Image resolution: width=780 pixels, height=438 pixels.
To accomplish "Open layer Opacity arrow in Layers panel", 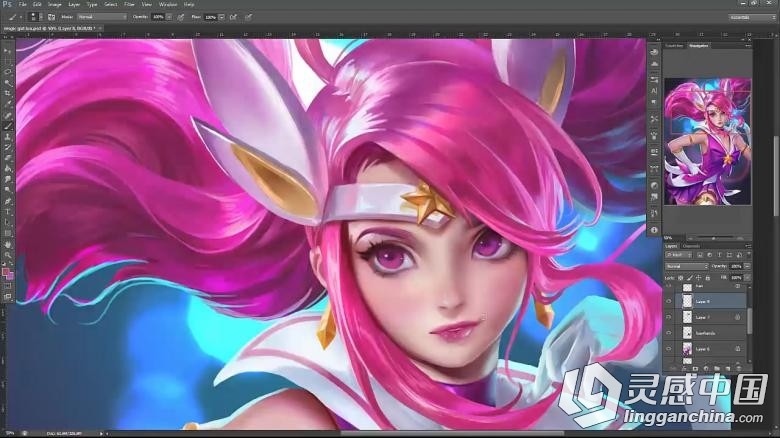I will 747,266.
